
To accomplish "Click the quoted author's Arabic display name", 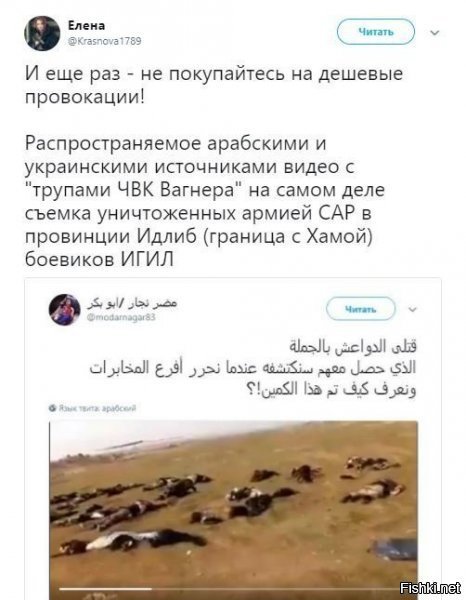I will click(132, 304).
